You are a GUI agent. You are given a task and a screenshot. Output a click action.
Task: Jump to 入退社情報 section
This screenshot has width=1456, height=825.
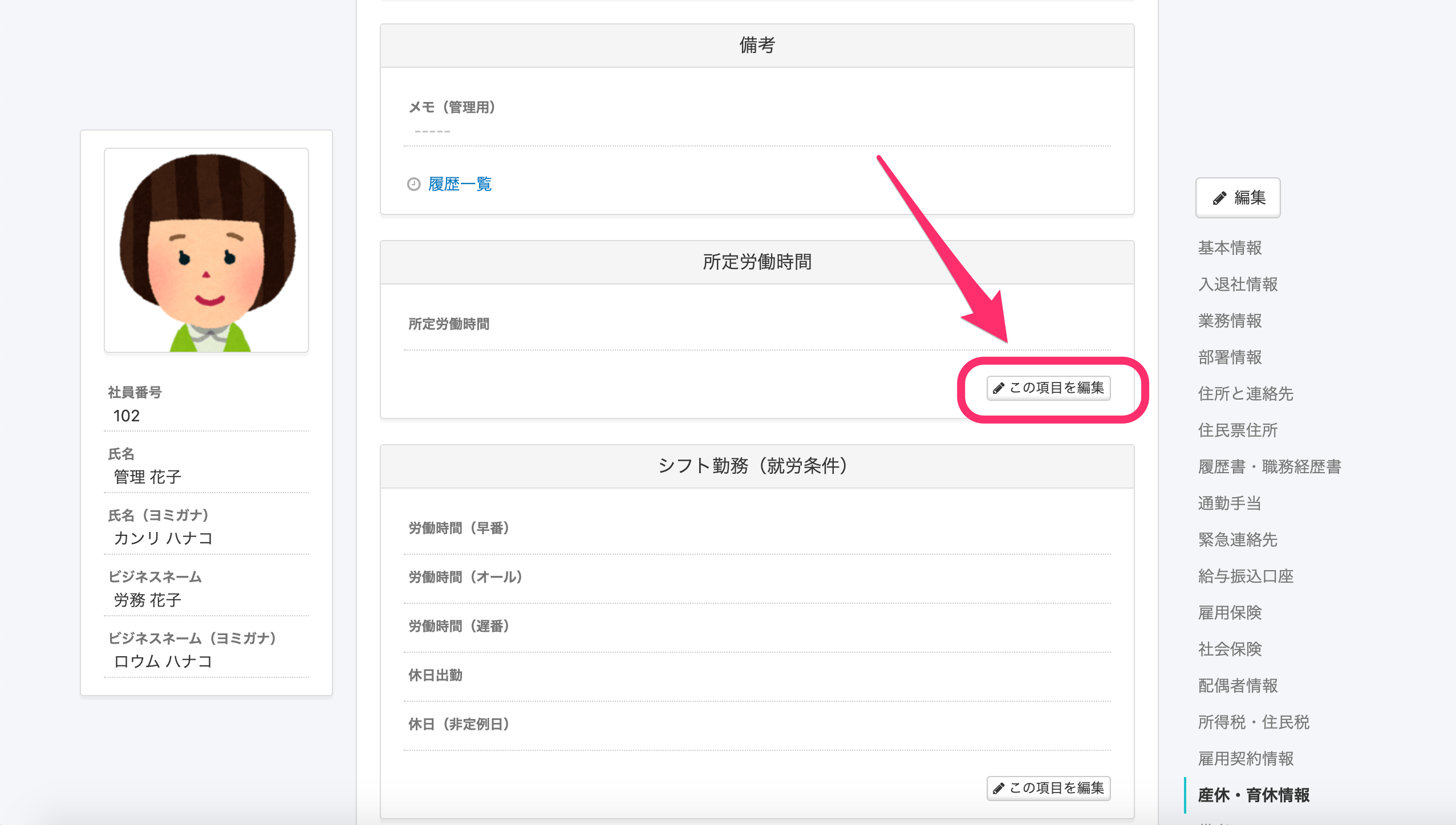point(1238,285)
